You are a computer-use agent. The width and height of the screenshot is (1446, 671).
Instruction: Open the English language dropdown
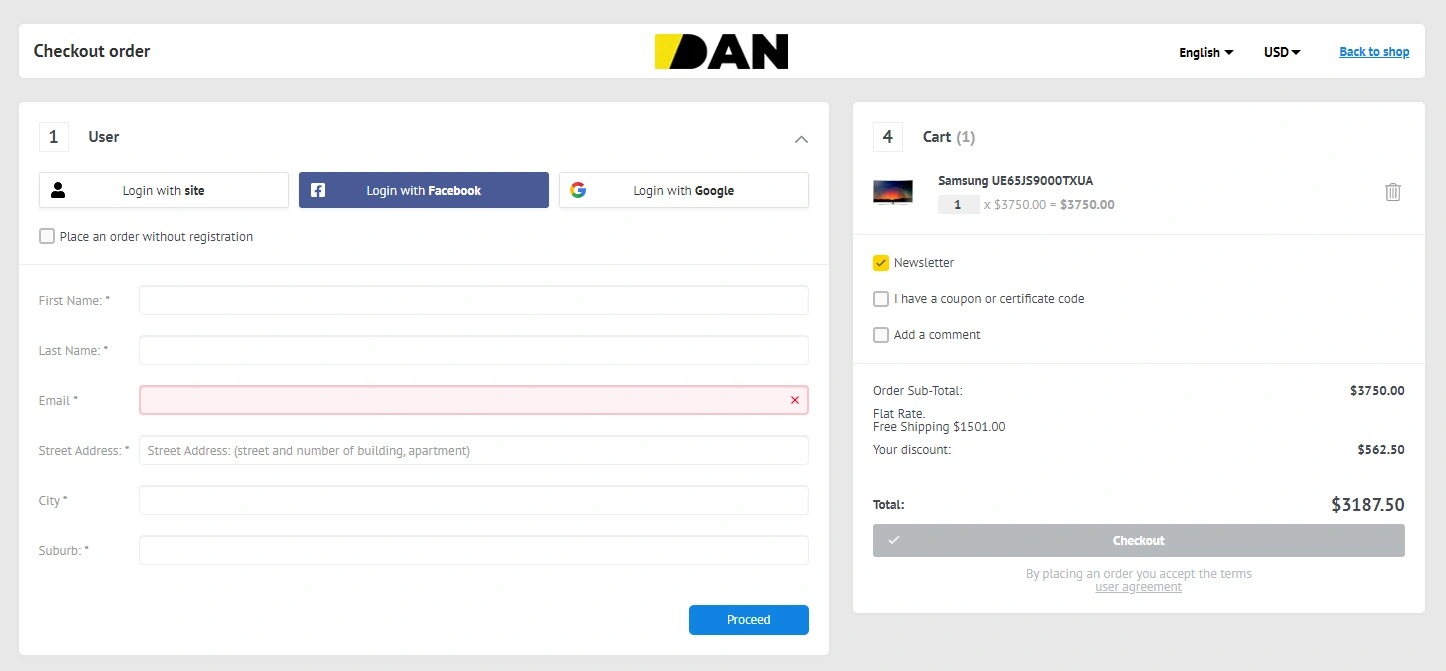pyautogui.click(x=1206, y=53)
